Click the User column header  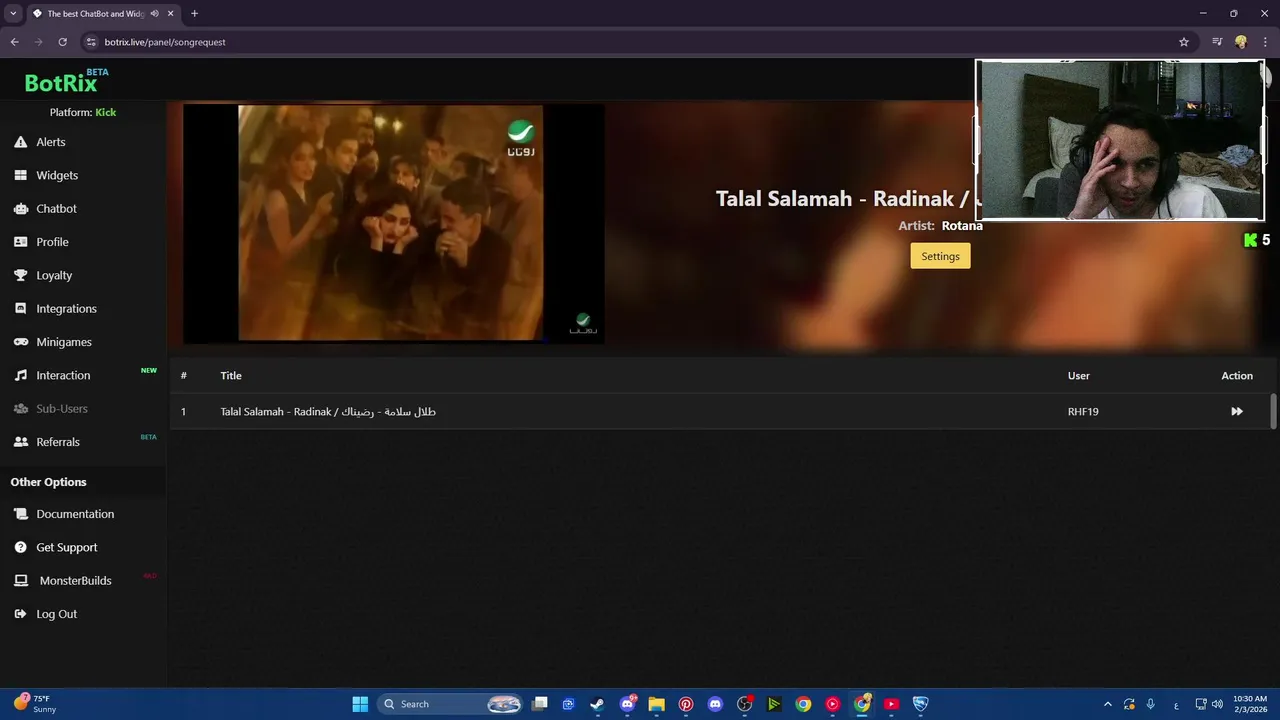(1079, 375)
